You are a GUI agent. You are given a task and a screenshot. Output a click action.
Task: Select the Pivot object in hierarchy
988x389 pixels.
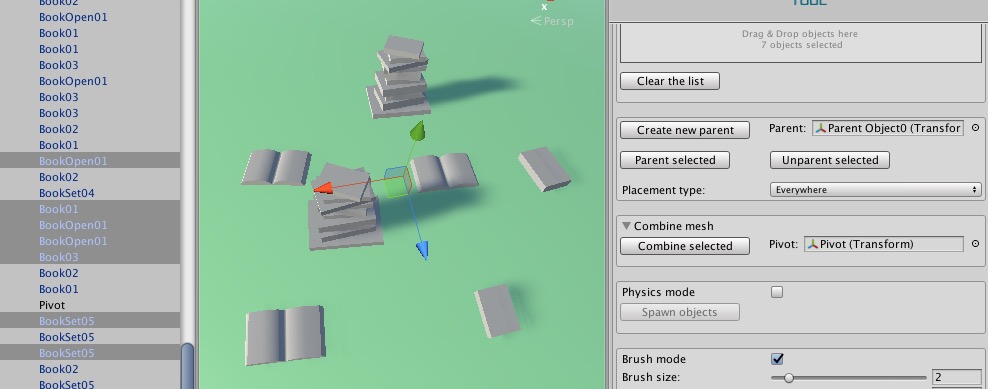[90, 305]
